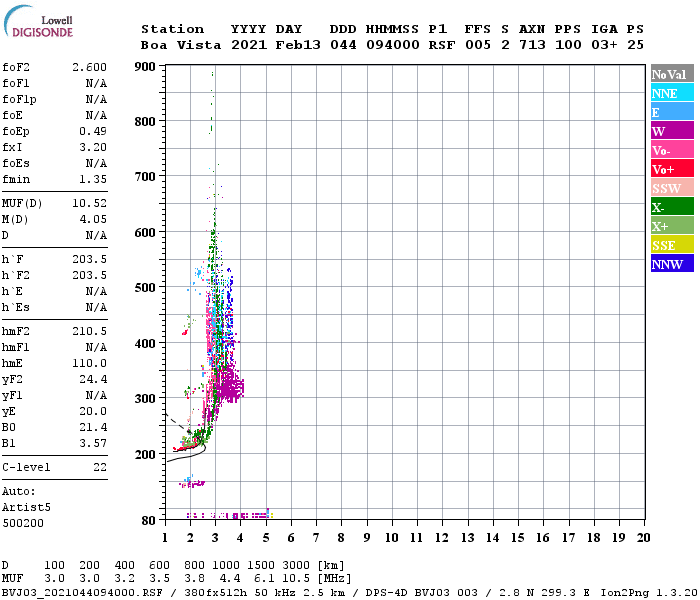Click the 80 km axis origin label

pos(149,521)
